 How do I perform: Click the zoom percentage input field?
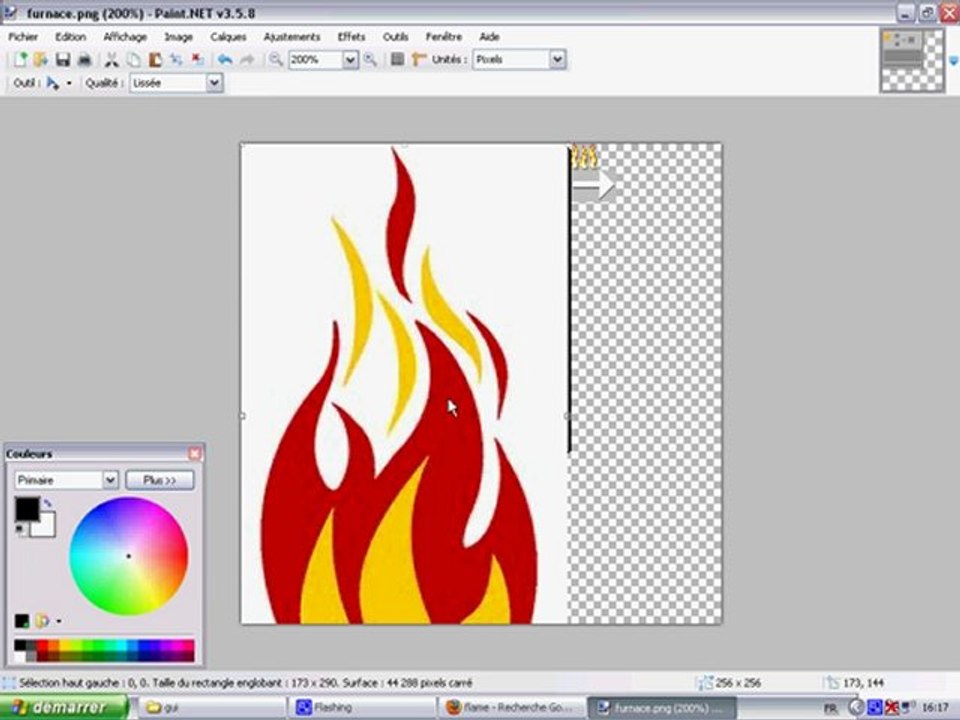[x=315, y=59]
